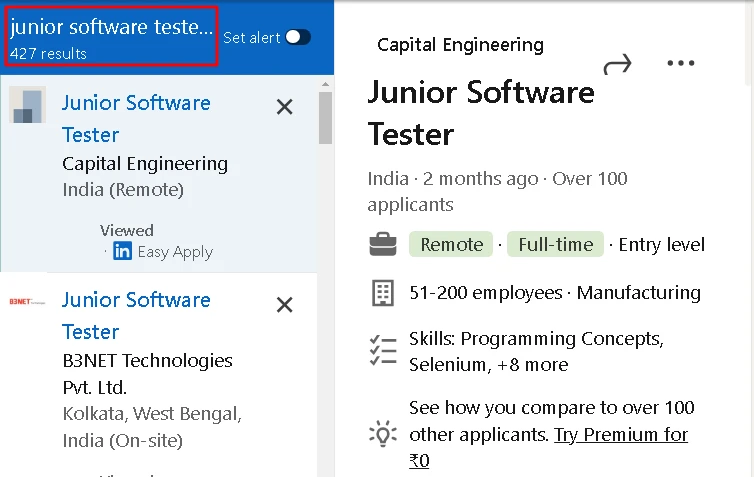Click the share arrow icon
Screen dimensions: 754x477
click(617, 64)
